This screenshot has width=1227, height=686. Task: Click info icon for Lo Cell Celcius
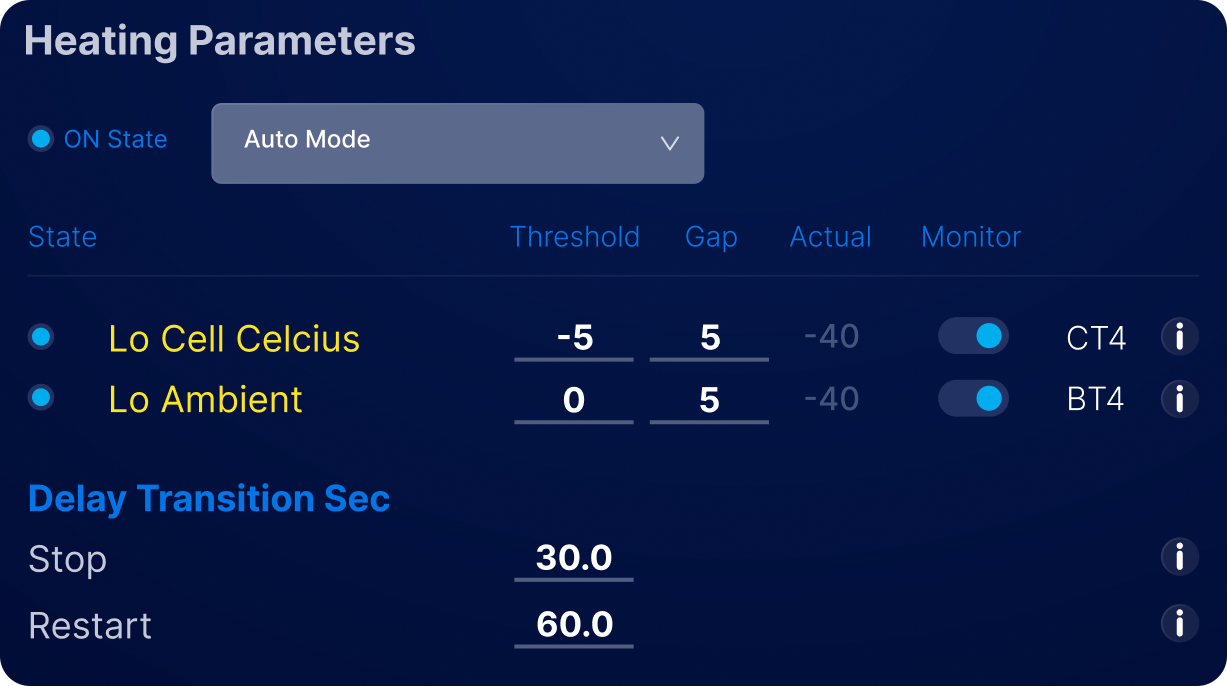click(x=1179, y=337)
